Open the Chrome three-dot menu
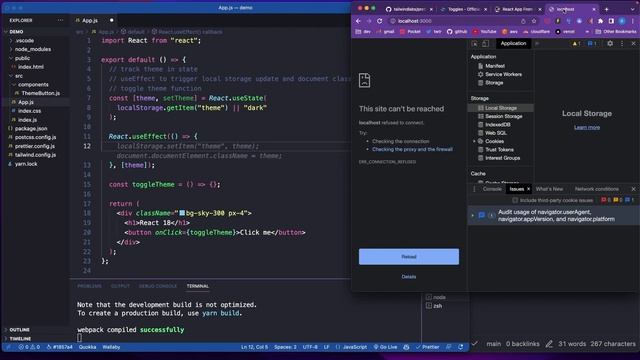This screenshot has width=640, height=360. tap(632, 21)
